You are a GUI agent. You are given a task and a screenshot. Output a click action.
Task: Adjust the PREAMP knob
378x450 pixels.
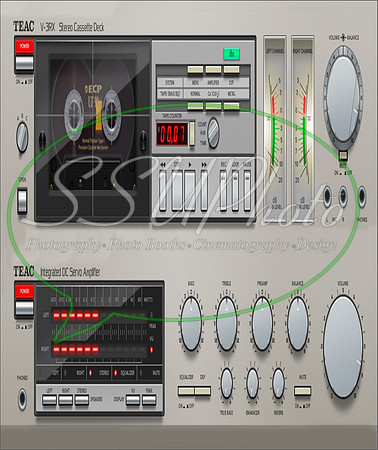[262, 323]
